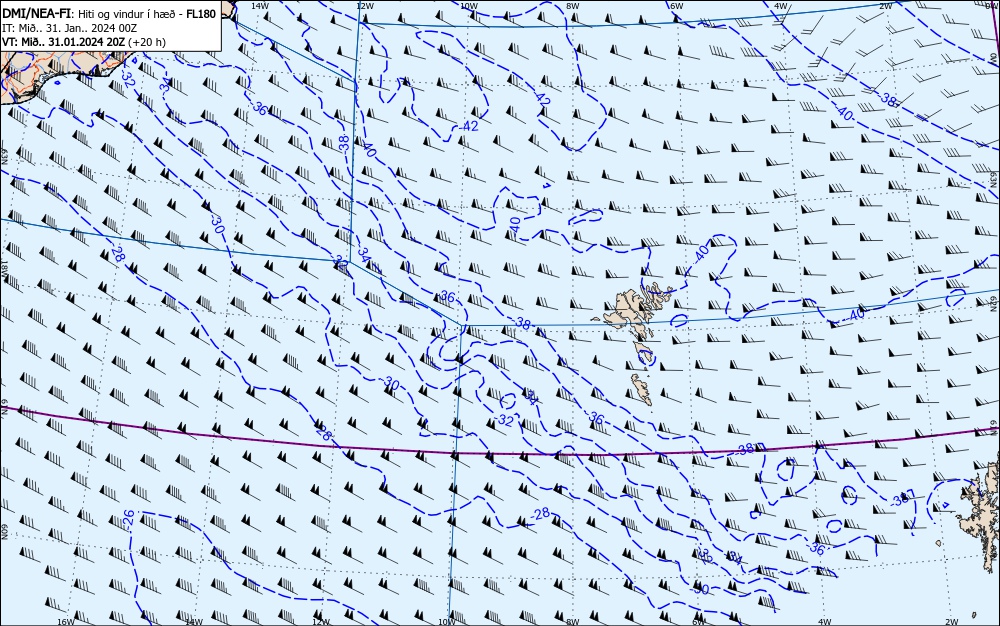Click the '(+20 h)' forecast offset text
This screenshot has height=626, width=1000.
147,42
